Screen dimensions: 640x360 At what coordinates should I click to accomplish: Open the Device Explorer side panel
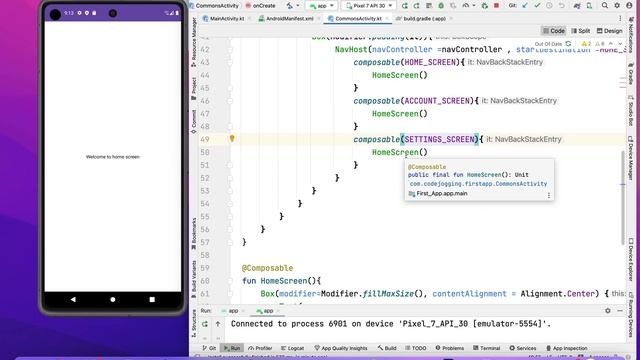pyautogui.click(x=631, y=260)
